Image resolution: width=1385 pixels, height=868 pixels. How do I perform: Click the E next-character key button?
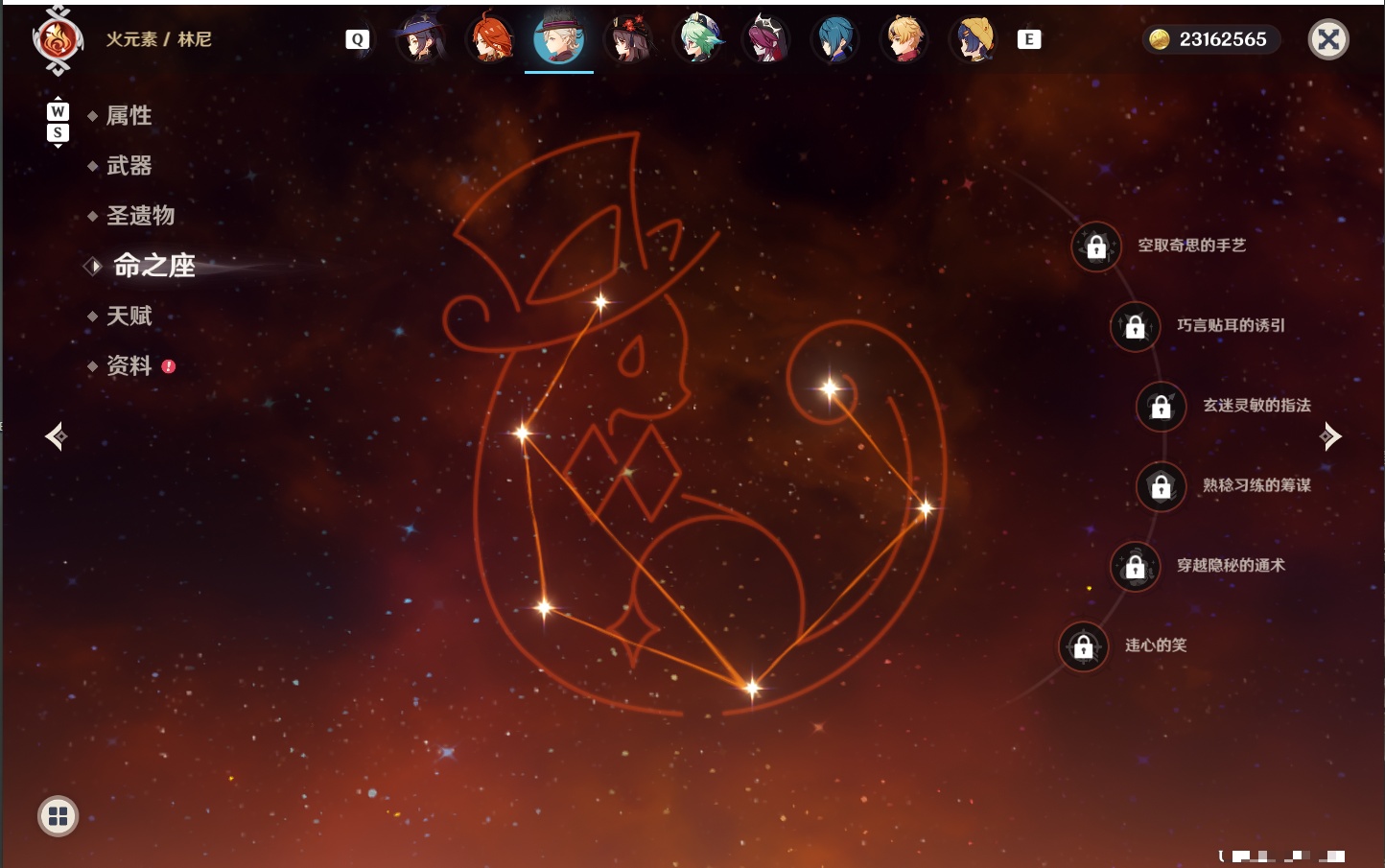(x=1029, y=39)
